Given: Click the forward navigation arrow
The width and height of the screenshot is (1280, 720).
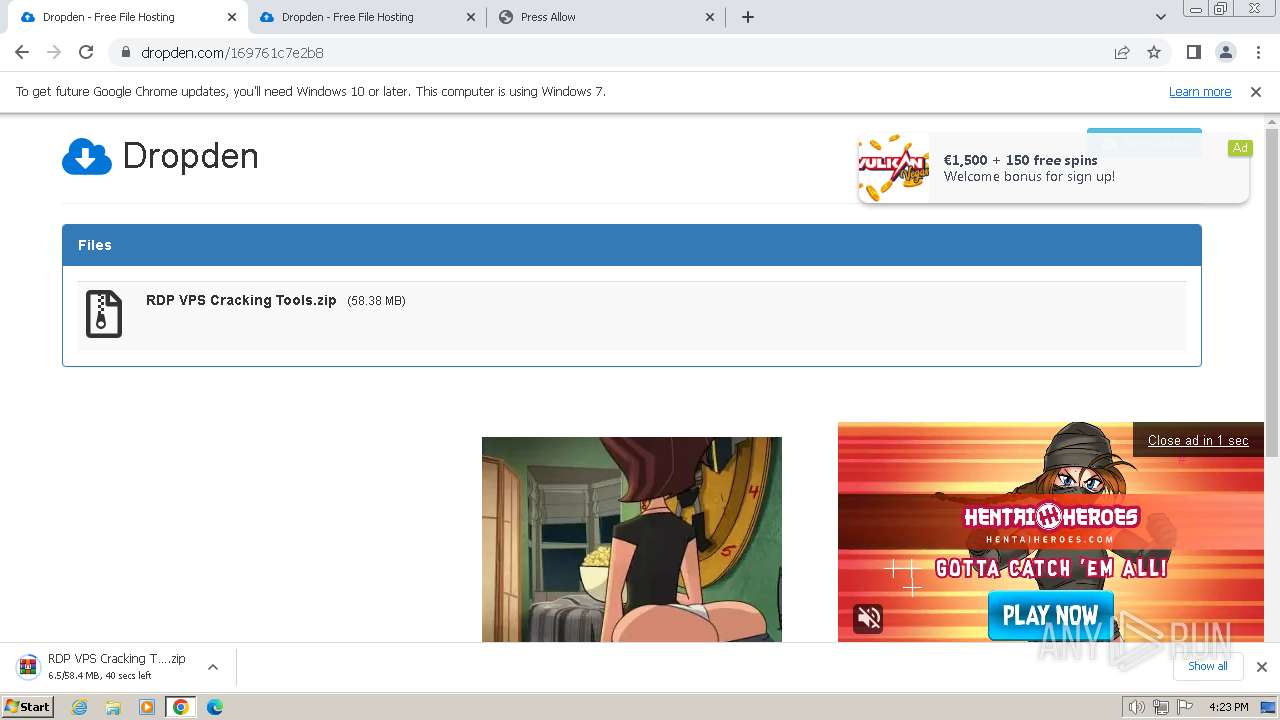Looking at the screenshot, I should coord(54,52).
